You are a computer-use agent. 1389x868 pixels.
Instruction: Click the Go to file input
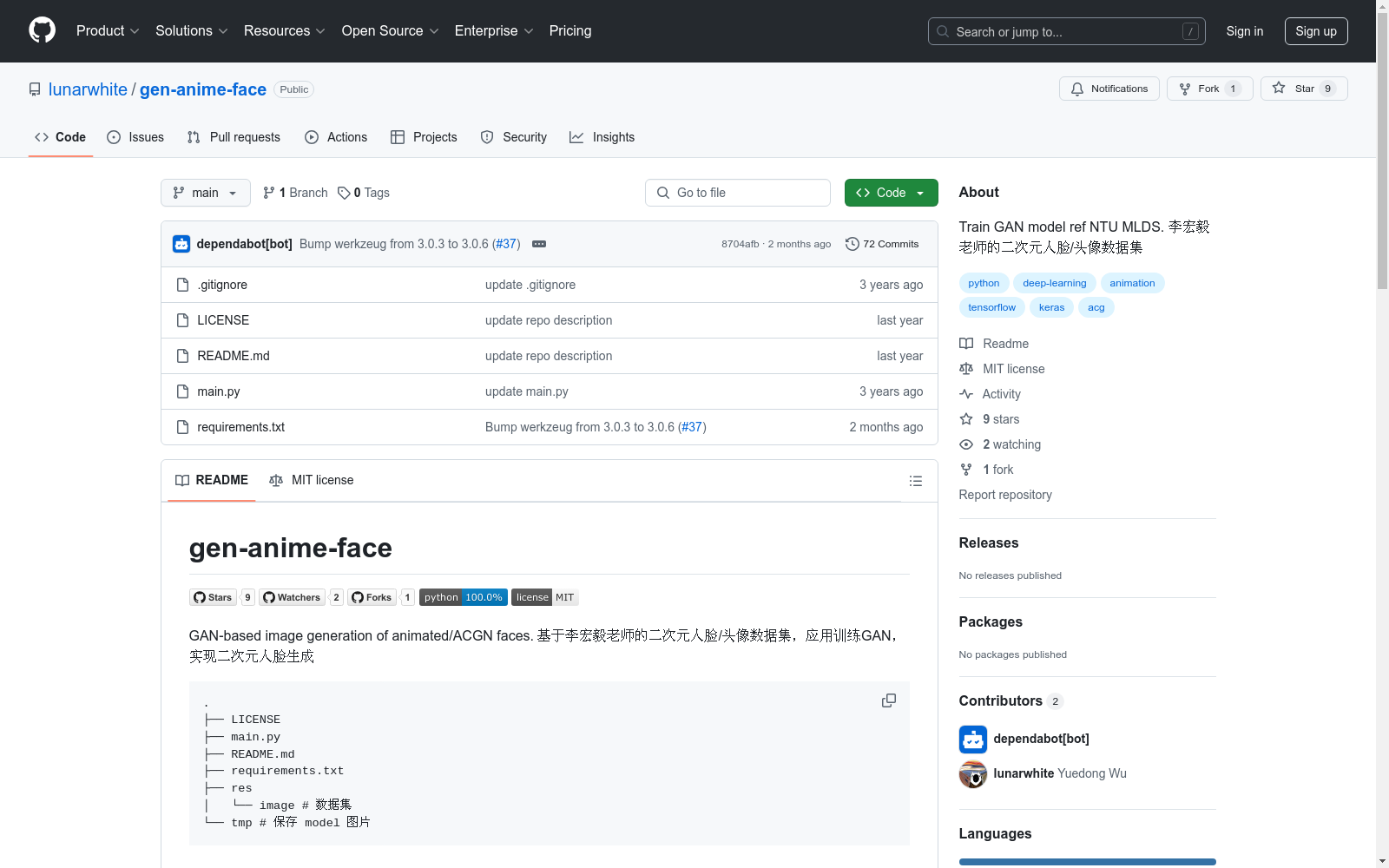(737, 193)
